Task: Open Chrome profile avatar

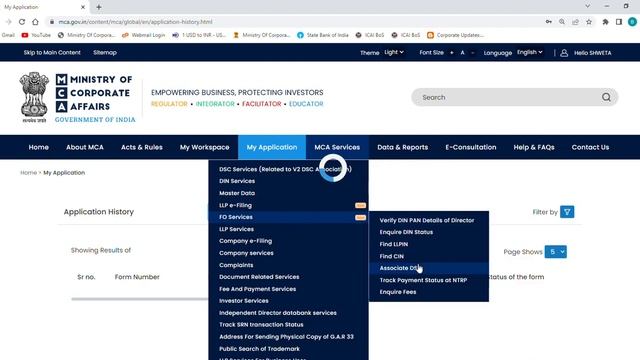Action: tap(632, 22)
